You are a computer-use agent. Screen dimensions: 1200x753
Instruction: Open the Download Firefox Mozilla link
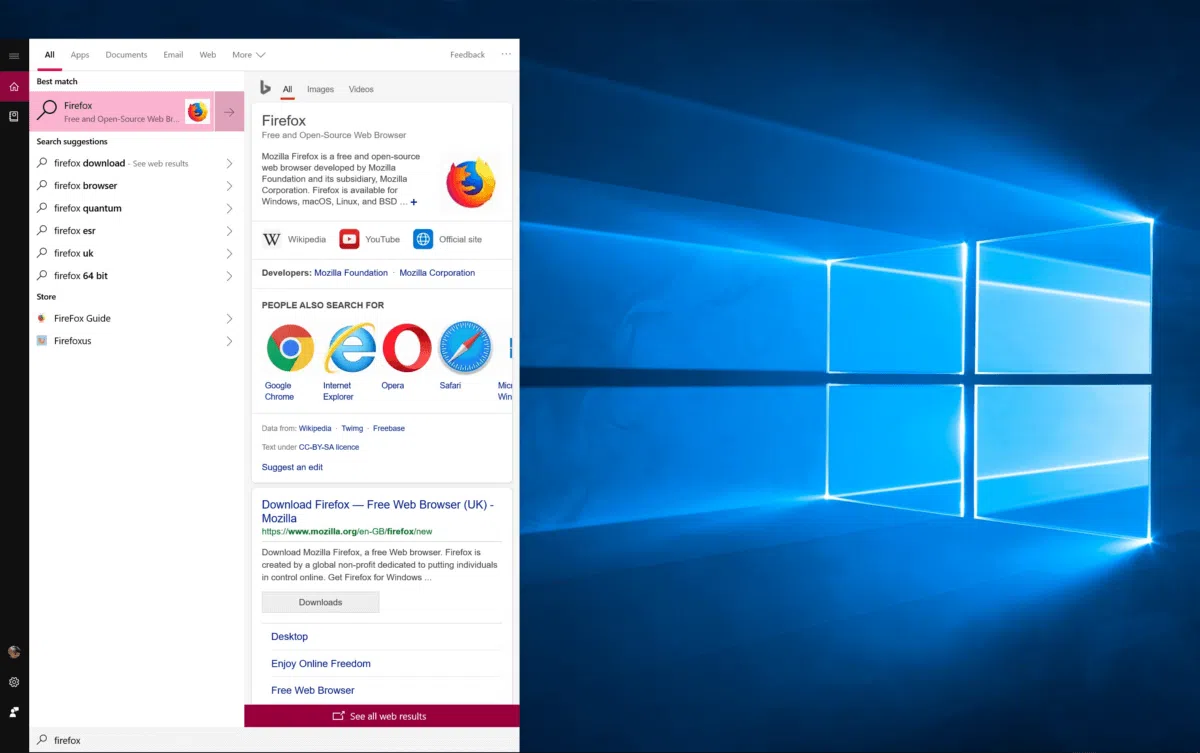coord(378,511)
